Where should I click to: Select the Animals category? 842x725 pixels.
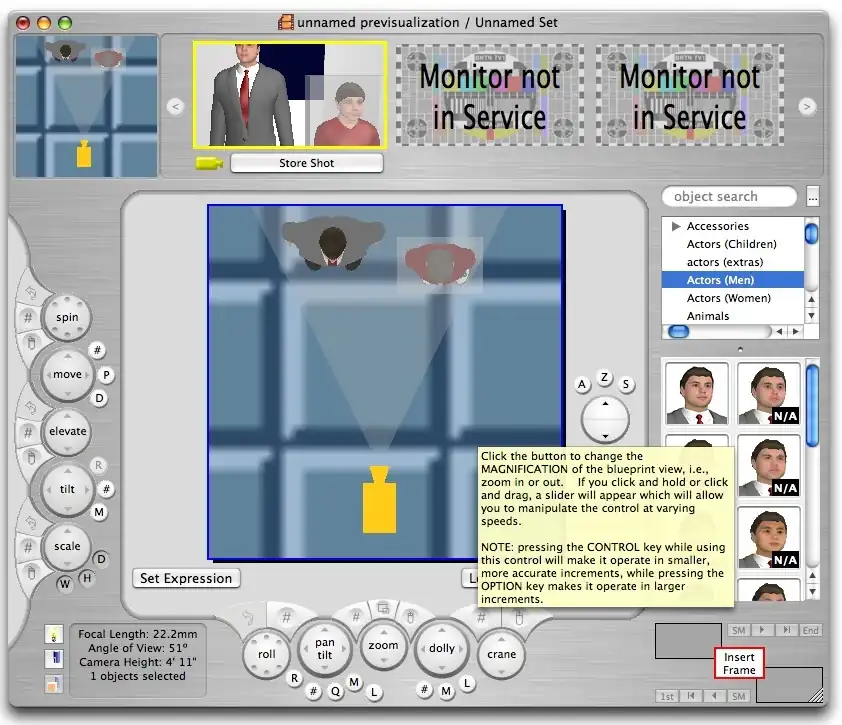[707, 316]
